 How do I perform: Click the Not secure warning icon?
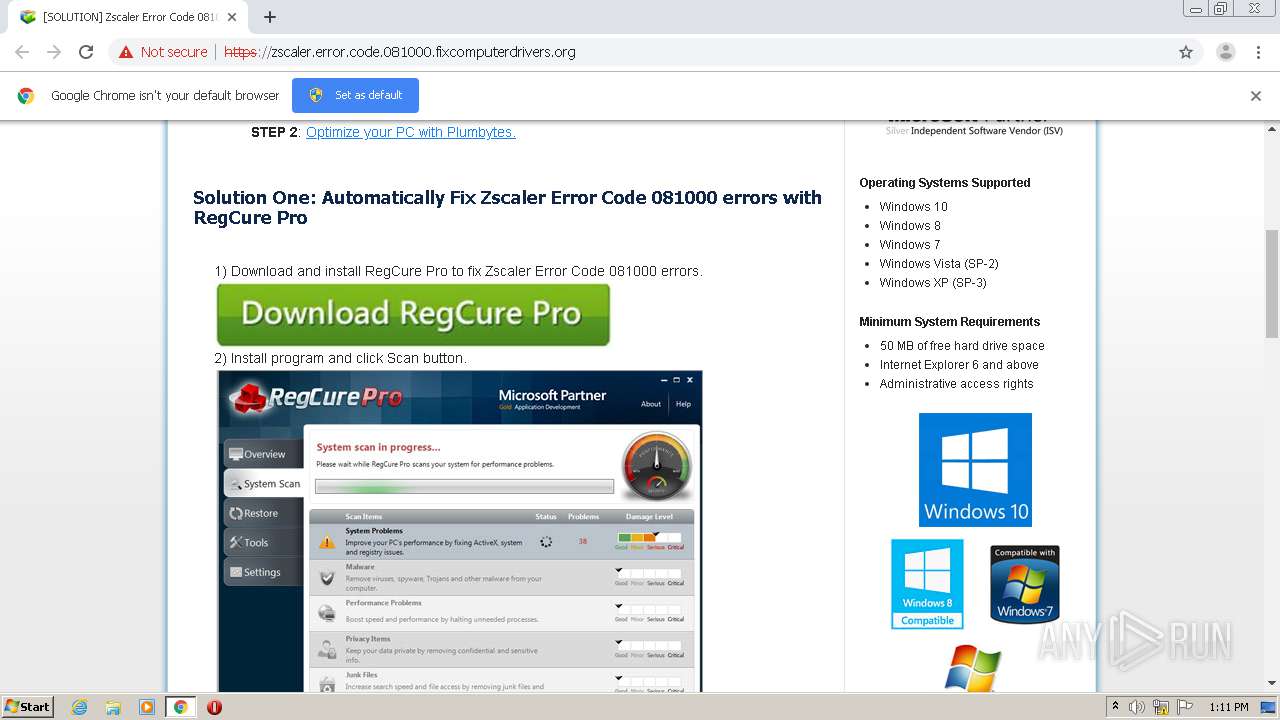(126, 52)
